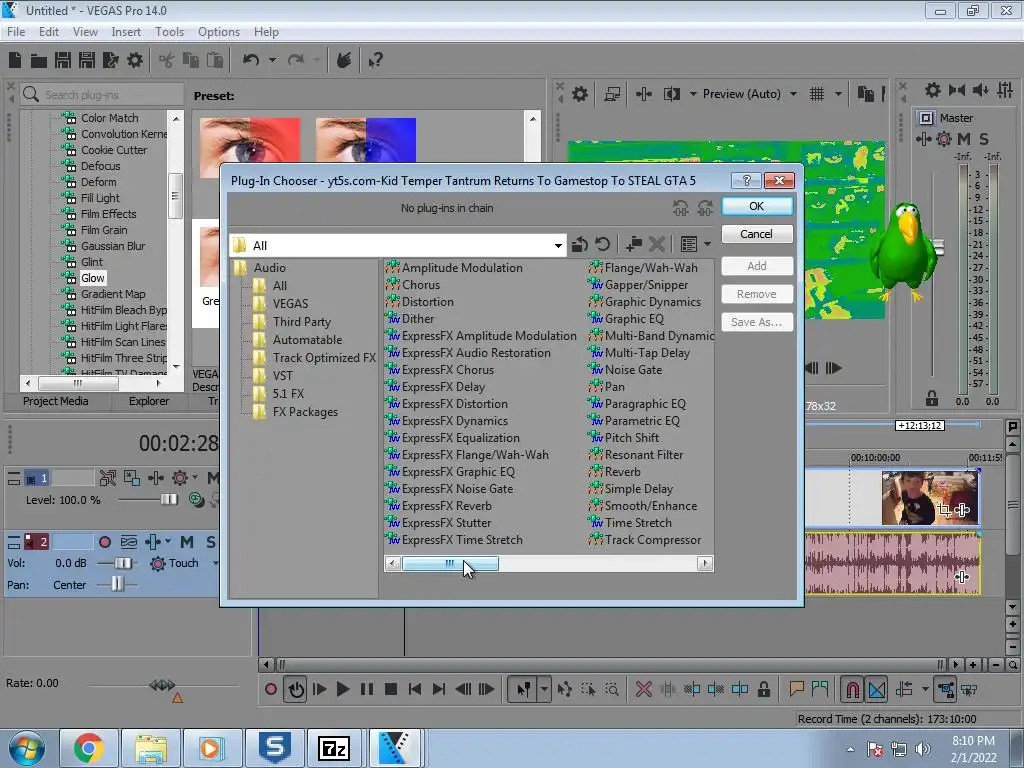This screenshot has height=768, width=1024.
Task: Open the Views dropdown arrow in Plug-In Chooser
Action: (x=707, y=245)
